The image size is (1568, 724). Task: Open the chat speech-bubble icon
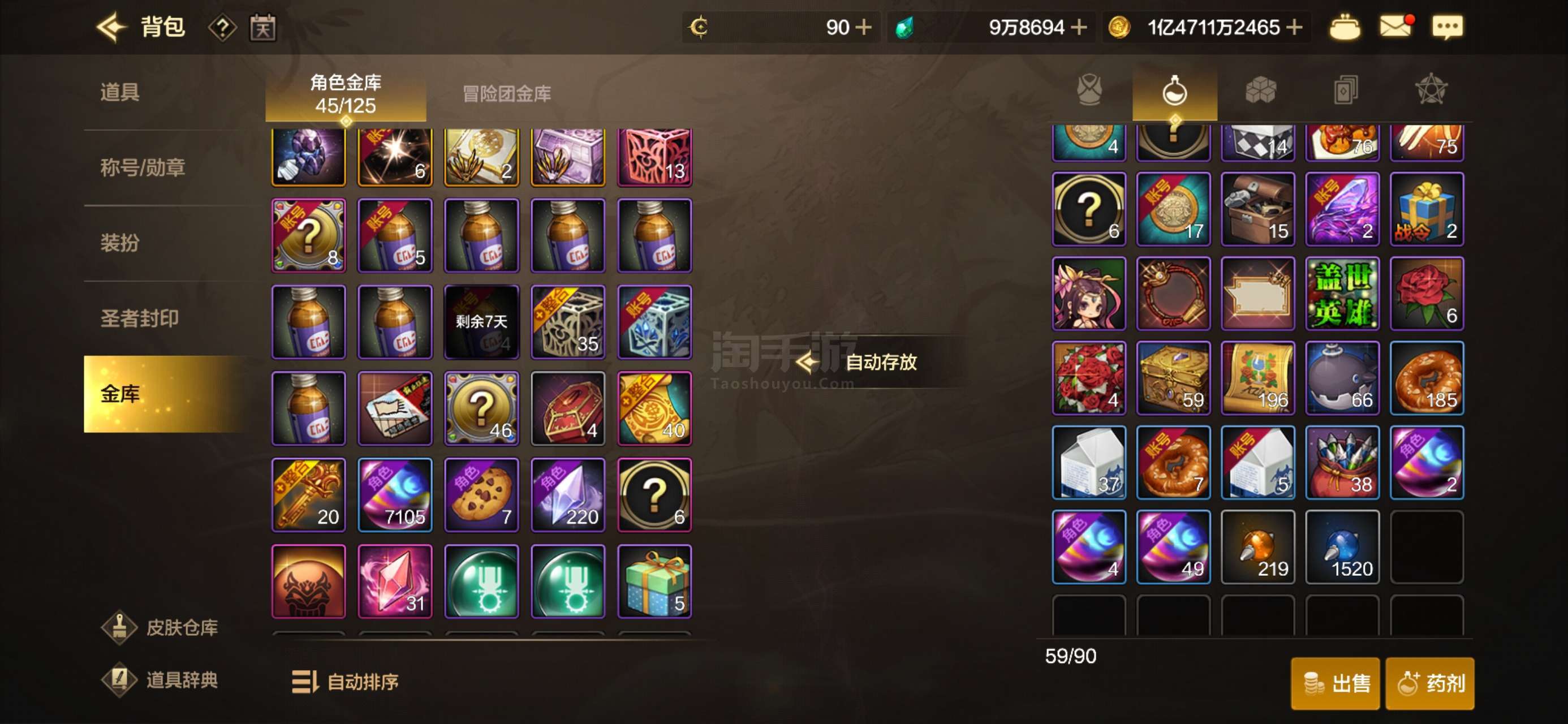coord(1447,27)
